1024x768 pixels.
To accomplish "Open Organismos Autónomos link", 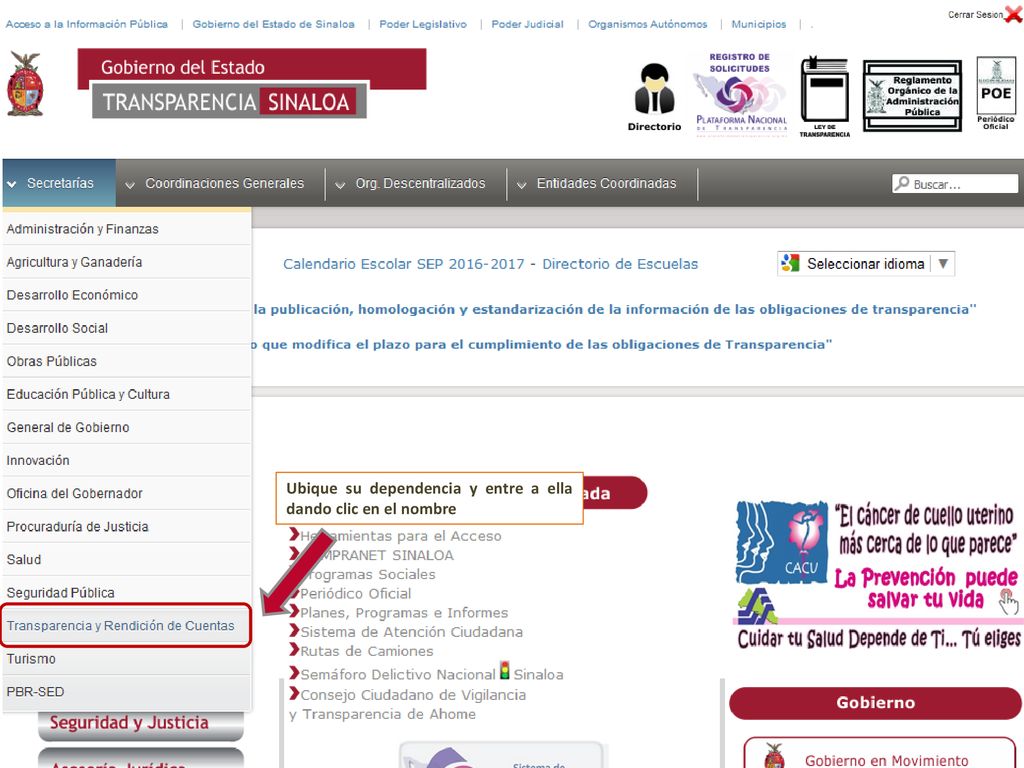I will click(x=647, y=24).
